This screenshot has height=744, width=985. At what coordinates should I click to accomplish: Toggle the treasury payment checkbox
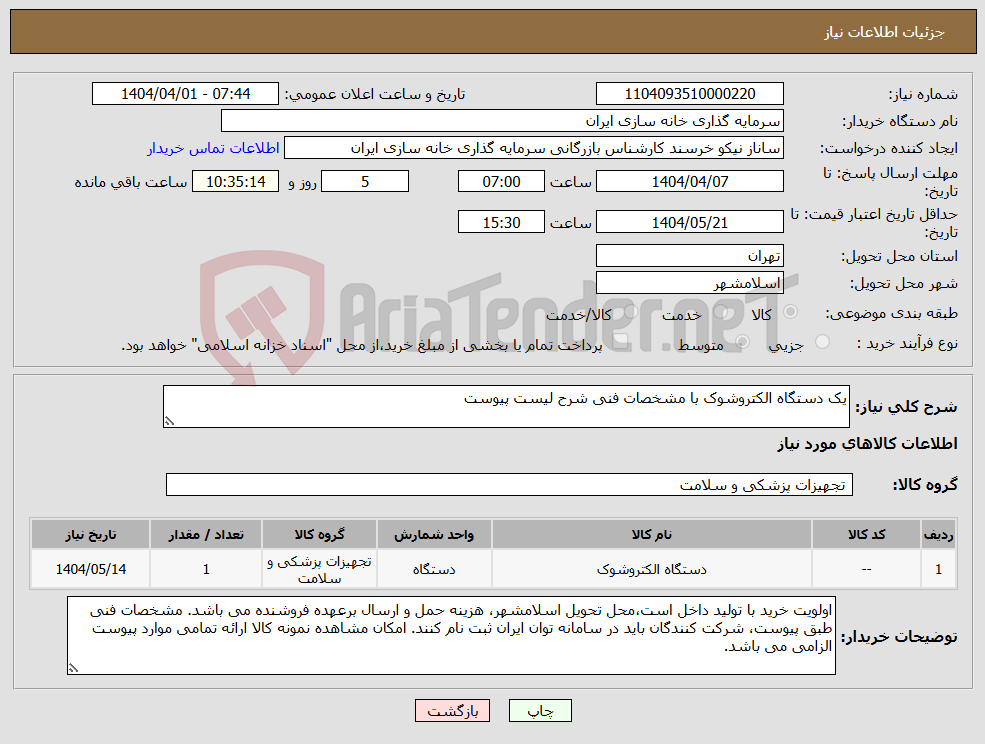pyautogui.click(x=621, y=342)
